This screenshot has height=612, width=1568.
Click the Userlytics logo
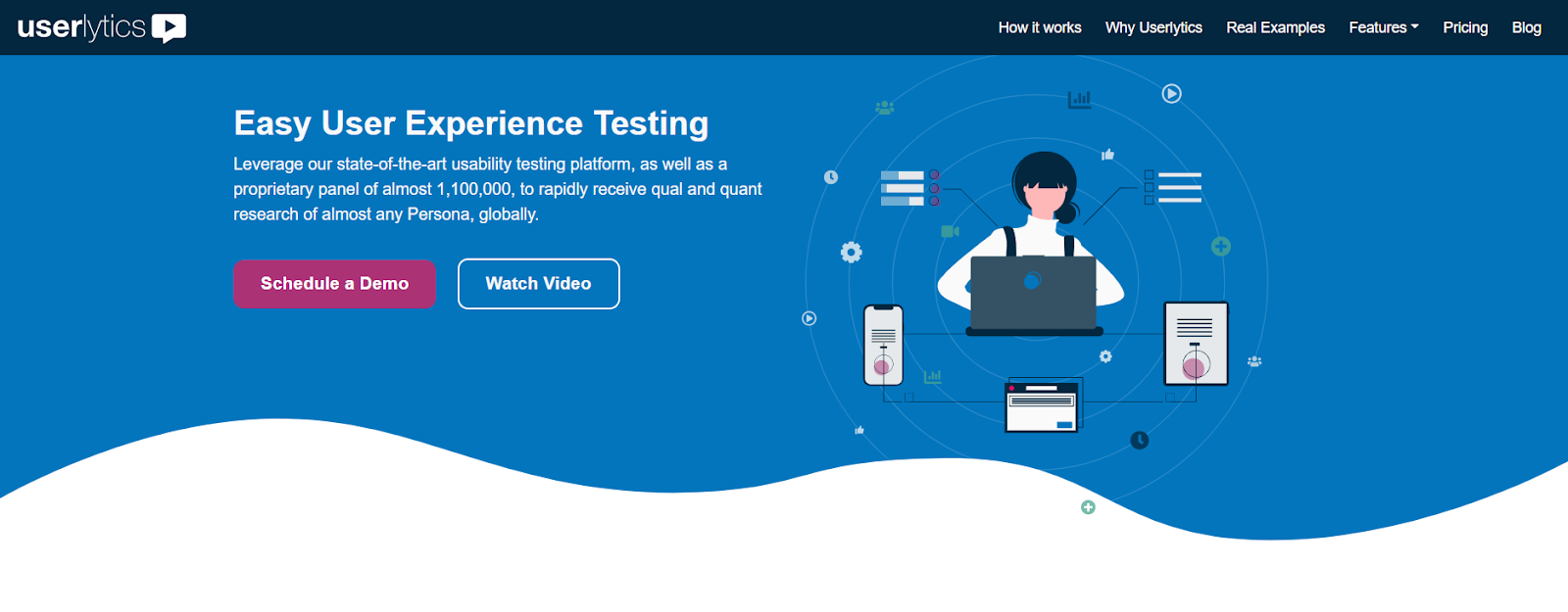click(x=102, y=27)
